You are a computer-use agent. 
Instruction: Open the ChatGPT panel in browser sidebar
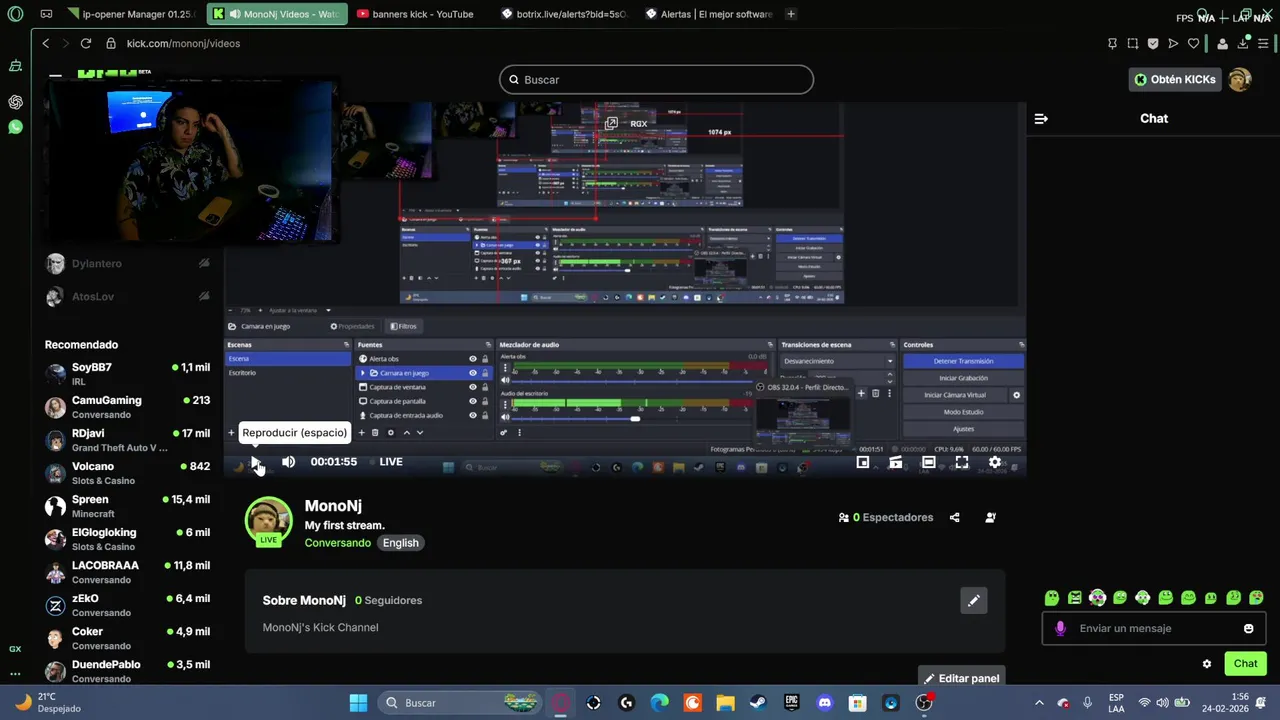pos(15,102)
